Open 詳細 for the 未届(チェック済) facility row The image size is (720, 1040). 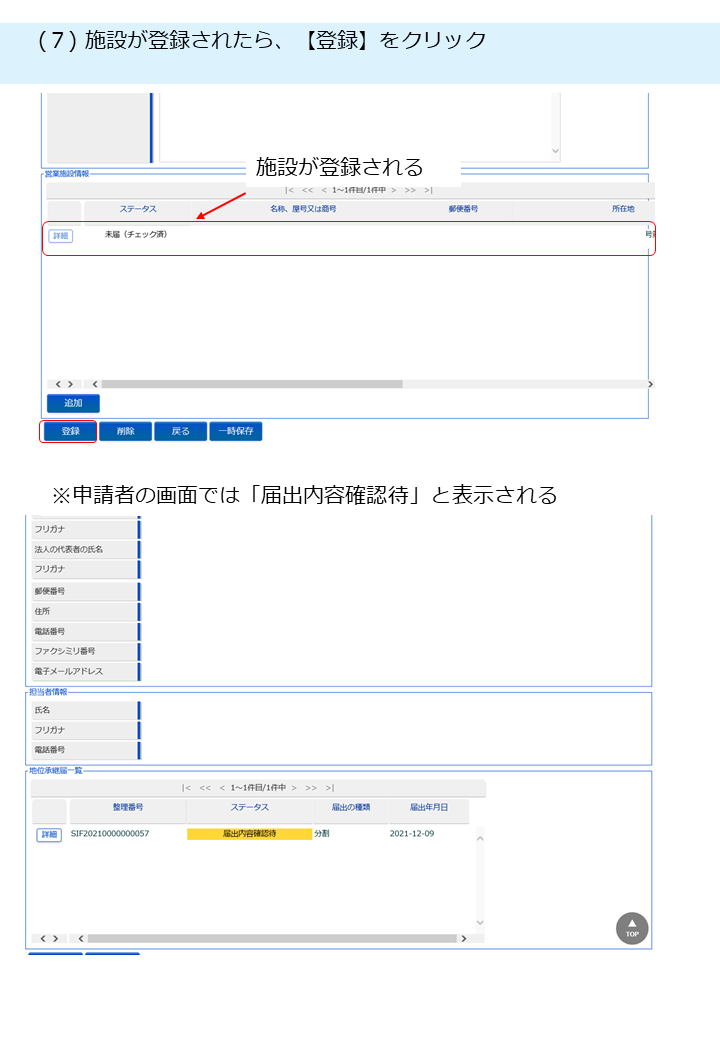[60, 235]
